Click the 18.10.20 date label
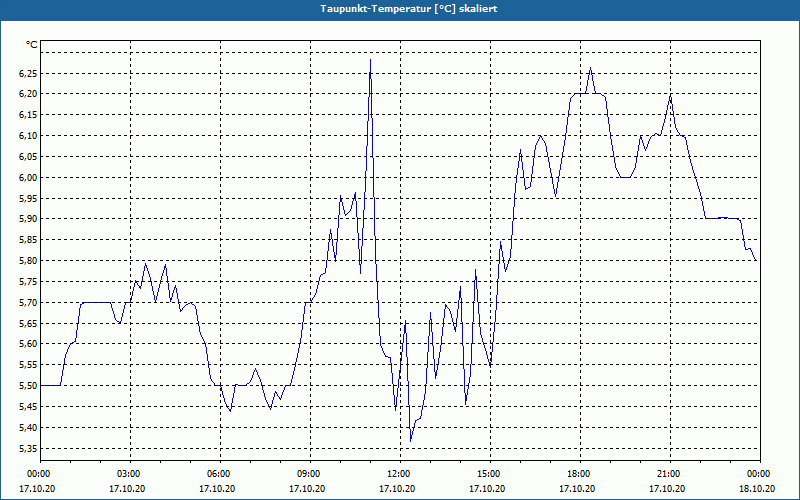The image size is (800, 500). (757, 488)
